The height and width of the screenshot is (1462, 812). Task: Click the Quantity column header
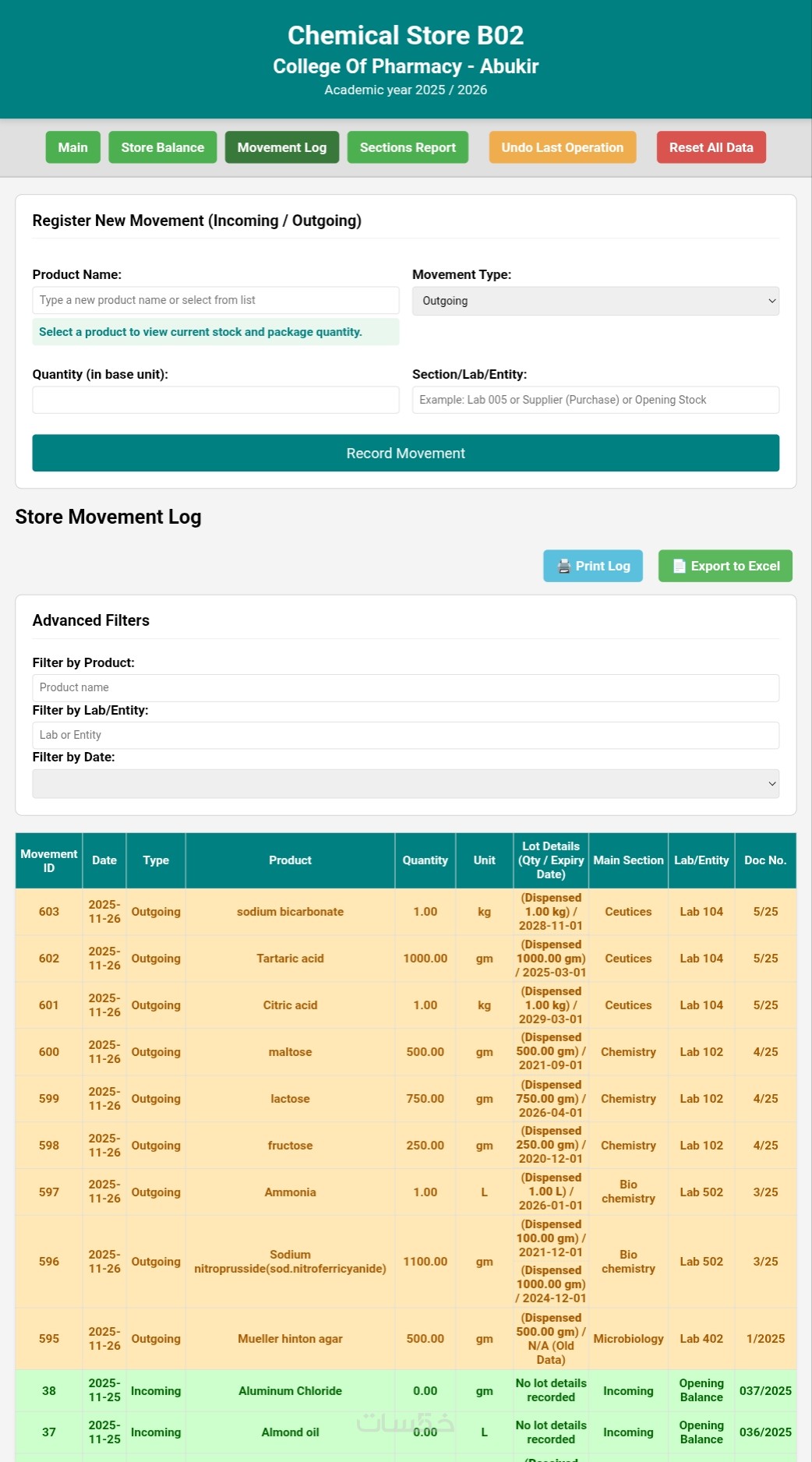pyautogui.click(x=425, y=861)
